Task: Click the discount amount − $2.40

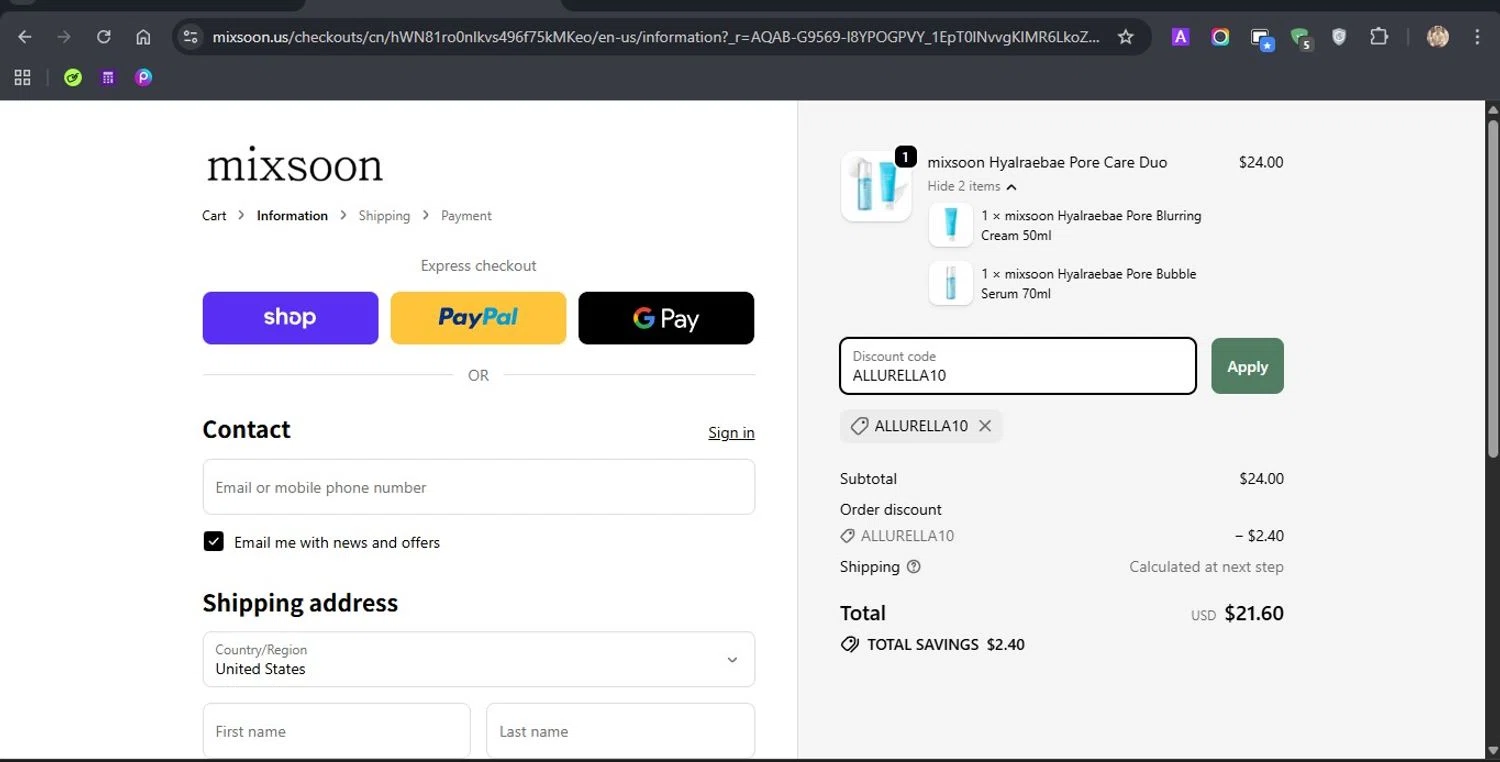Action: coord(1259,536)
